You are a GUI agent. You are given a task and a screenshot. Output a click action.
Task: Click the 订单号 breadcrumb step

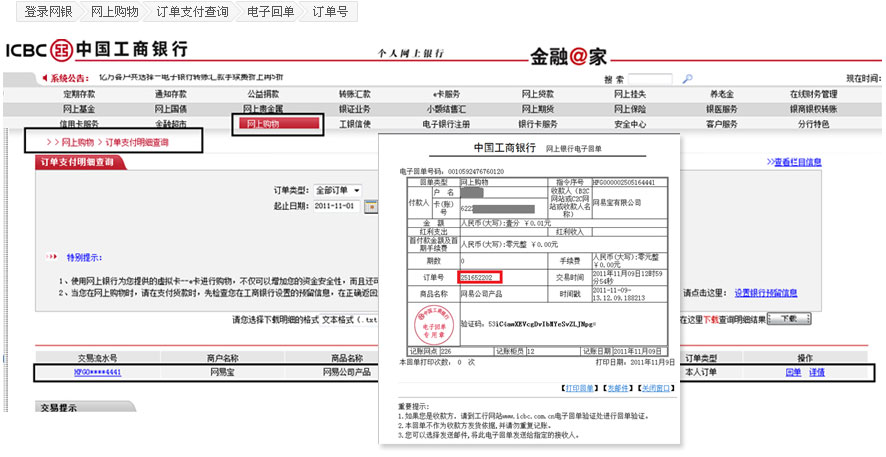[x=331, y=11]
